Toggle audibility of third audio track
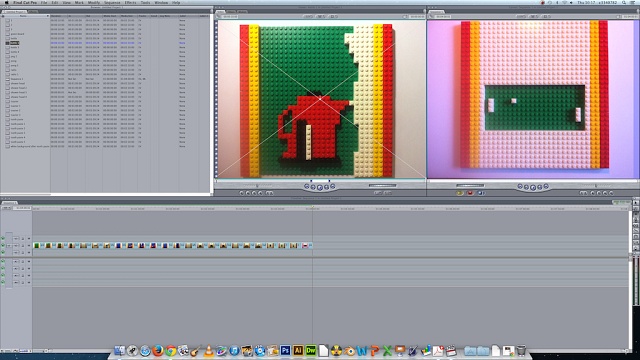640x360 pixels. coord(2,276)
